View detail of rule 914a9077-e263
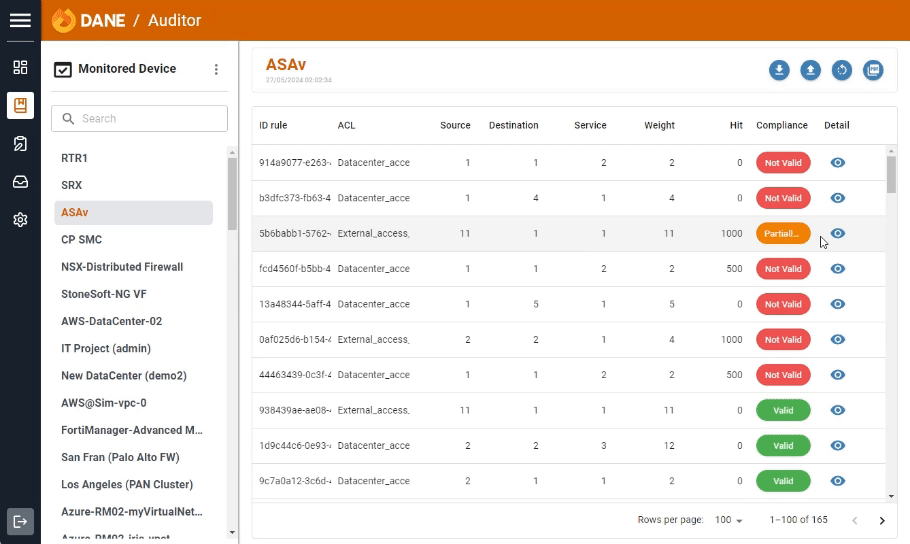910x544 pixels. (x=837, y=163)
